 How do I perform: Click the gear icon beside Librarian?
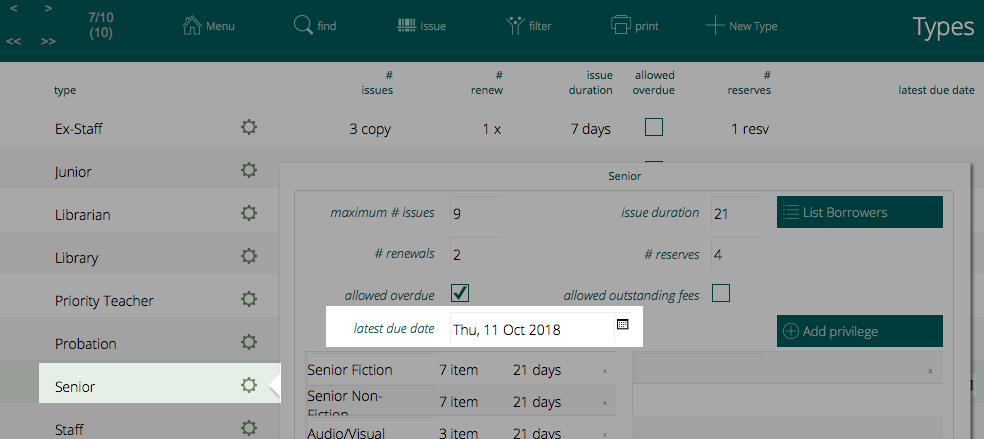click(249, 214)
